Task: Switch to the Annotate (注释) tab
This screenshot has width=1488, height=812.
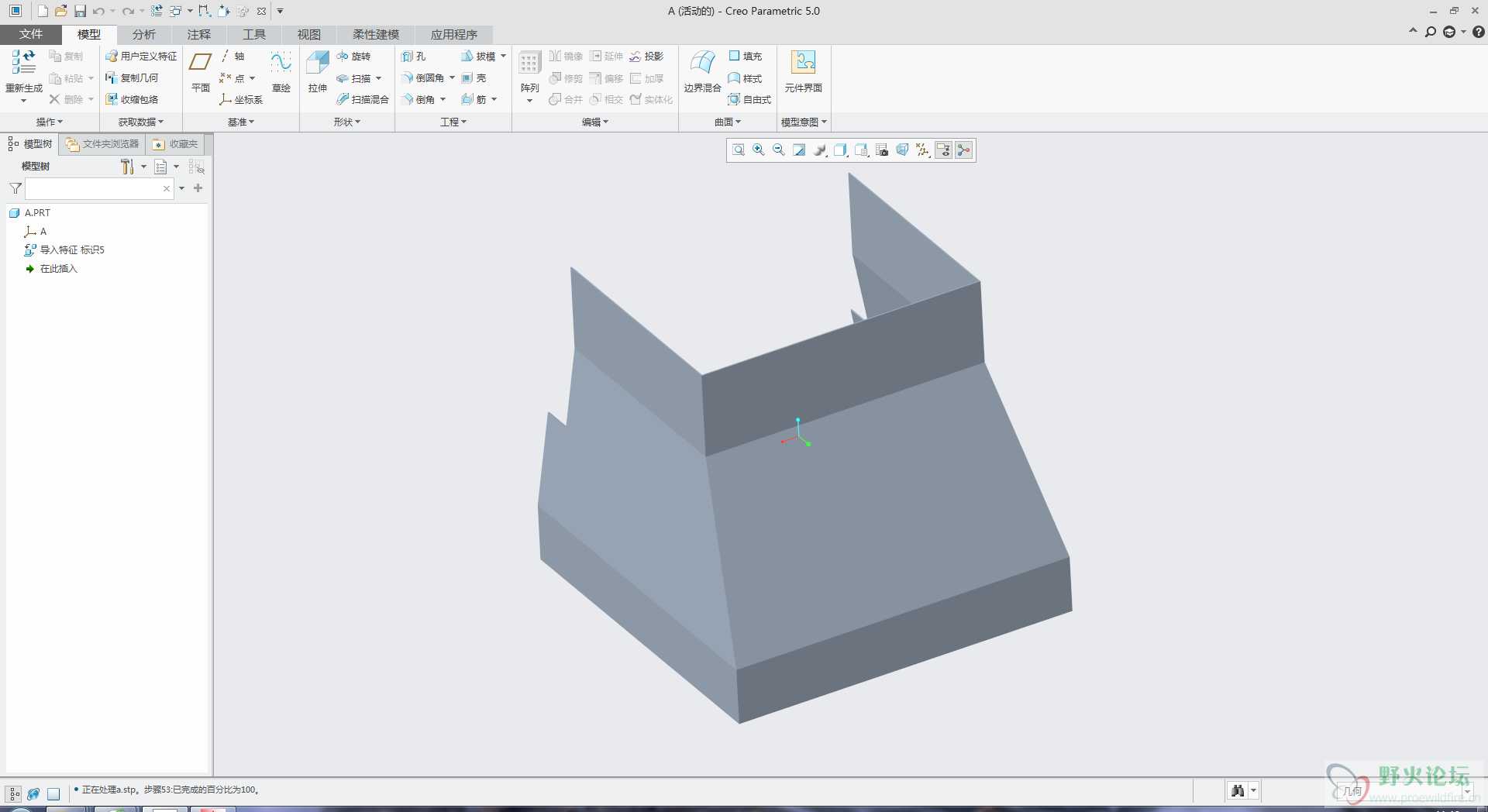Action: (x=199, y=35)
